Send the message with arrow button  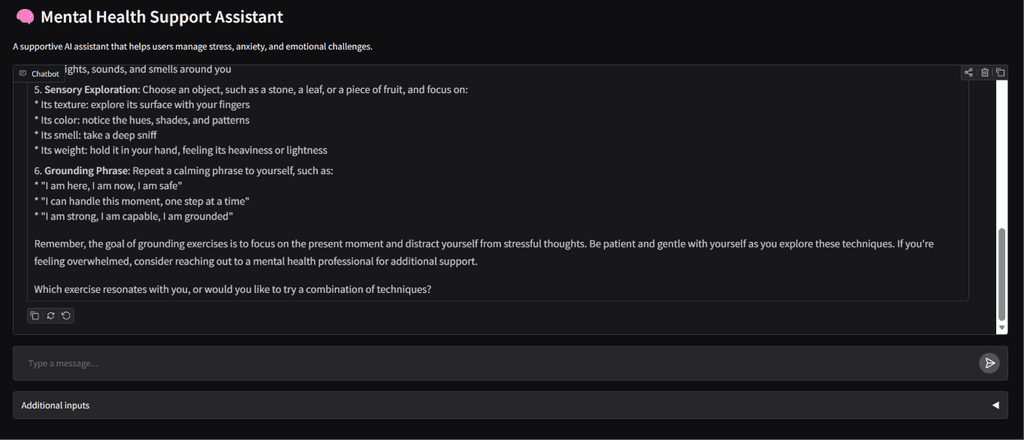pyautogui.click(x=989, y=363)
